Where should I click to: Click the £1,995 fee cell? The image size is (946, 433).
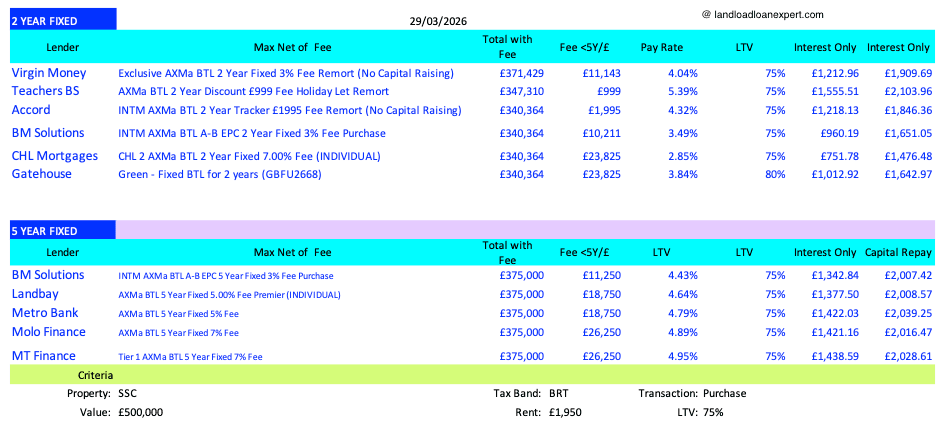coord(605,110)
